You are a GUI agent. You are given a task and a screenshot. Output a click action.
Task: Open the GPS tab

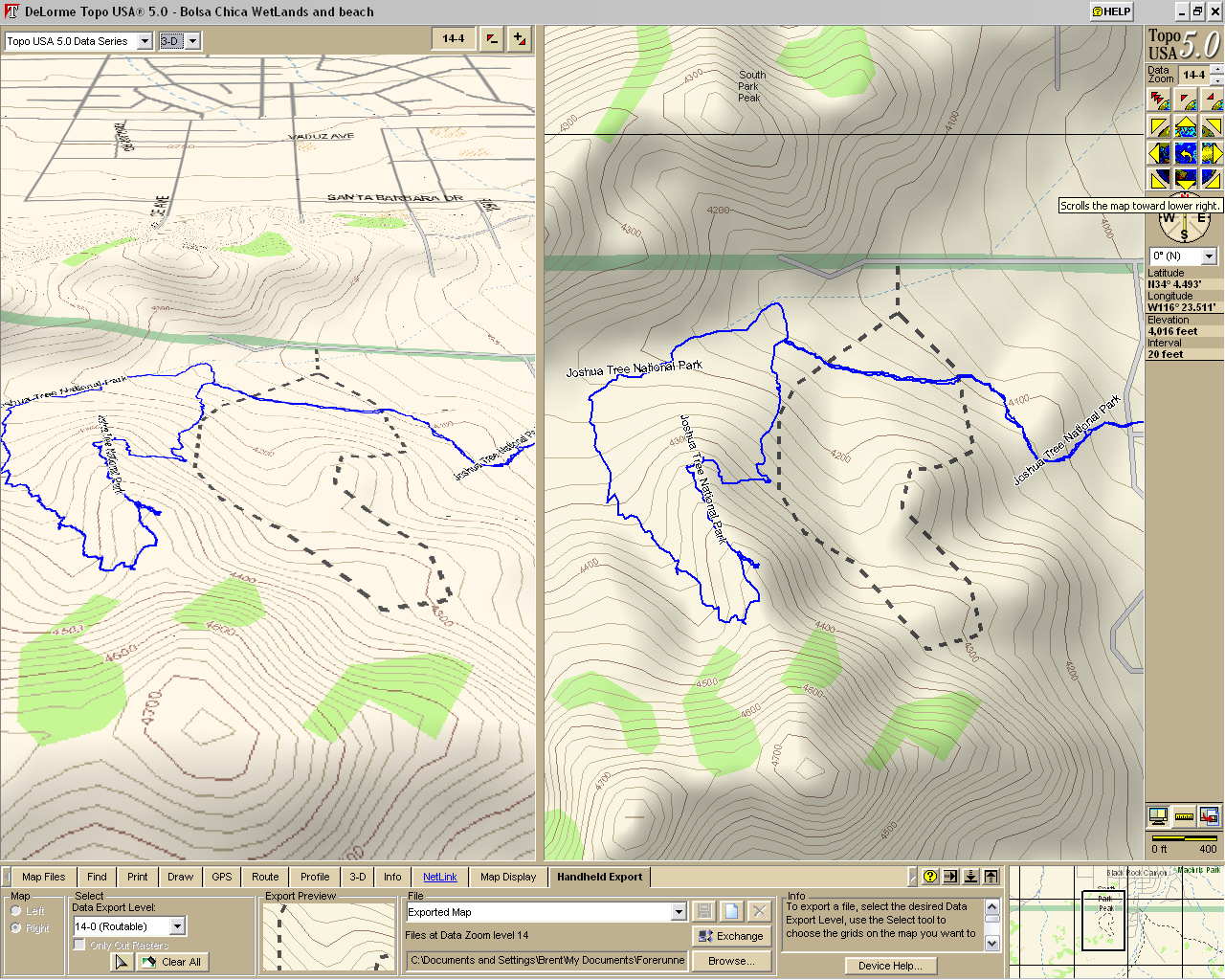(x=222, y=877)
